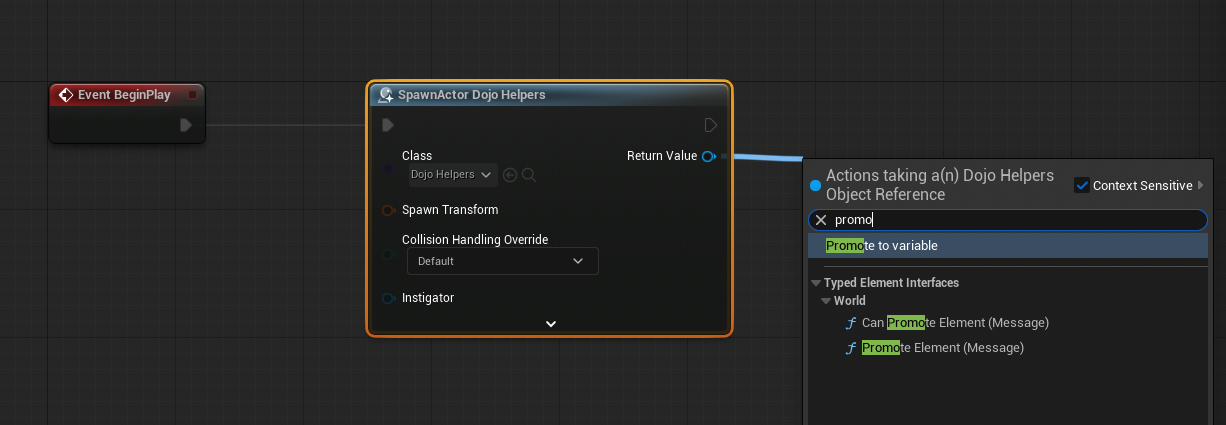The image size is (1226, 425).
Task: Browse to Dojo Helpers class with magnifier
Action: pos(529,175)
